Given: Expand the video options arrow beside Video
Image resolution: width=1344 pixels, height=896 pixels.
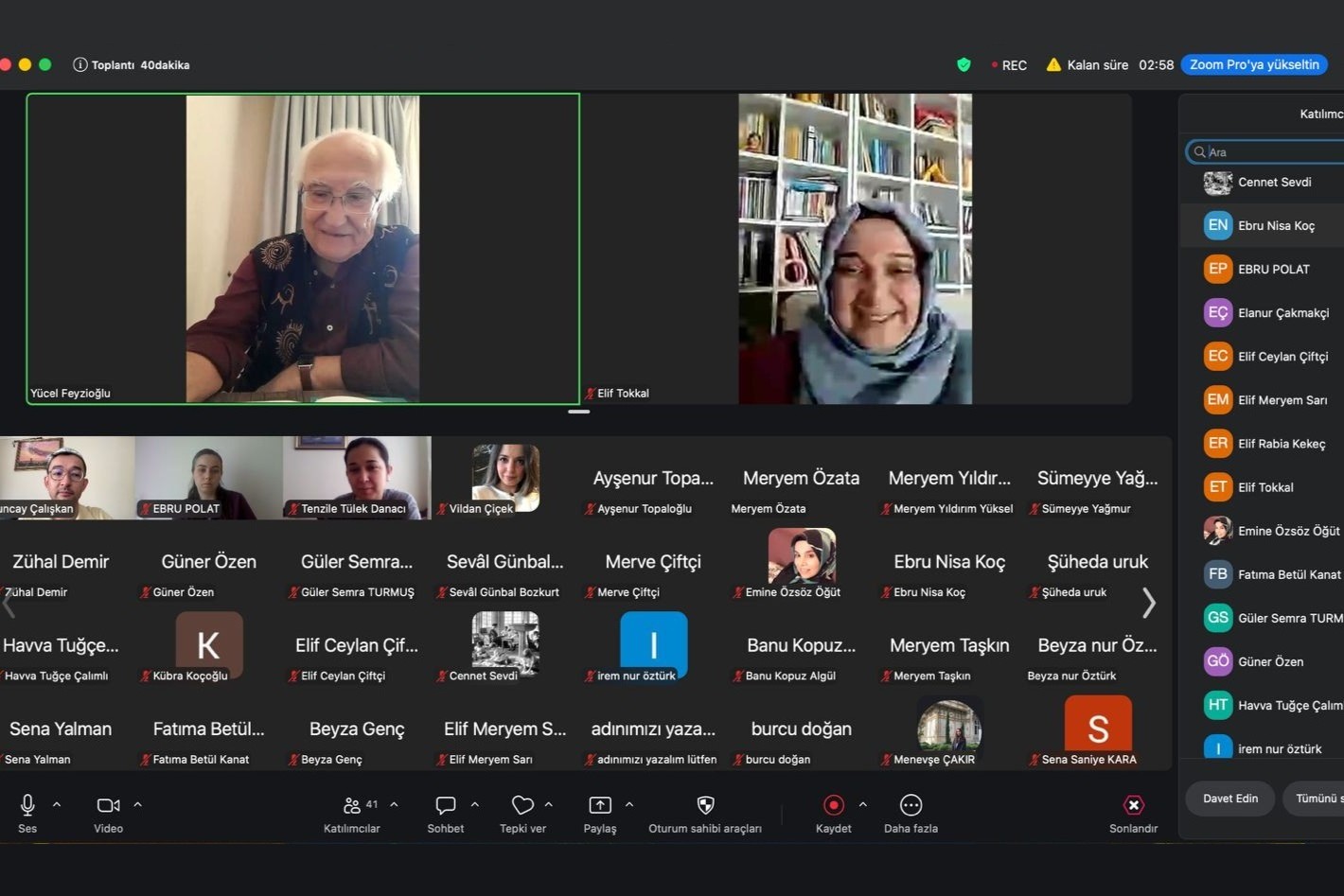Looking at the screenshot, I should click(137, 804).
